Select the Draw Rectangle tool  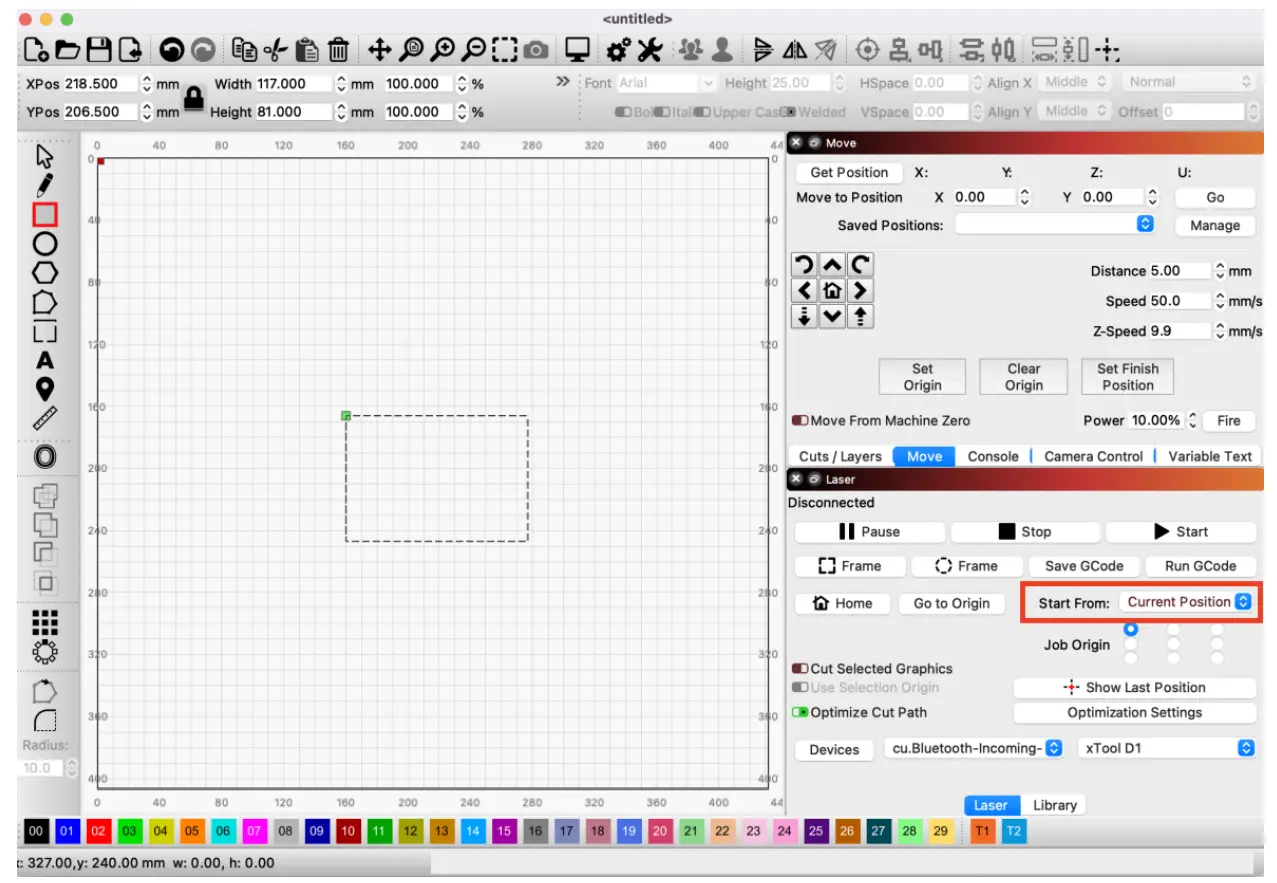(45, 214)
